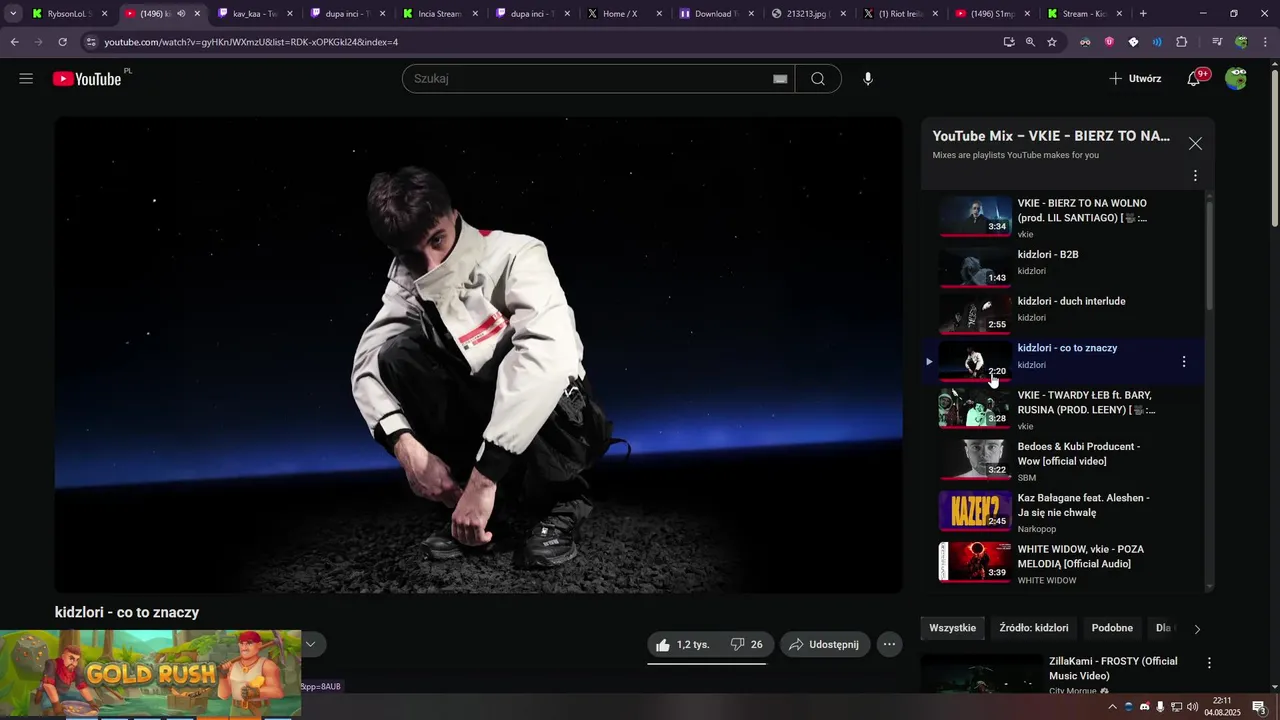The image size is (1280, 720).
Task: Open the taskbar volume speaker icon
Action: [1192, 707]
